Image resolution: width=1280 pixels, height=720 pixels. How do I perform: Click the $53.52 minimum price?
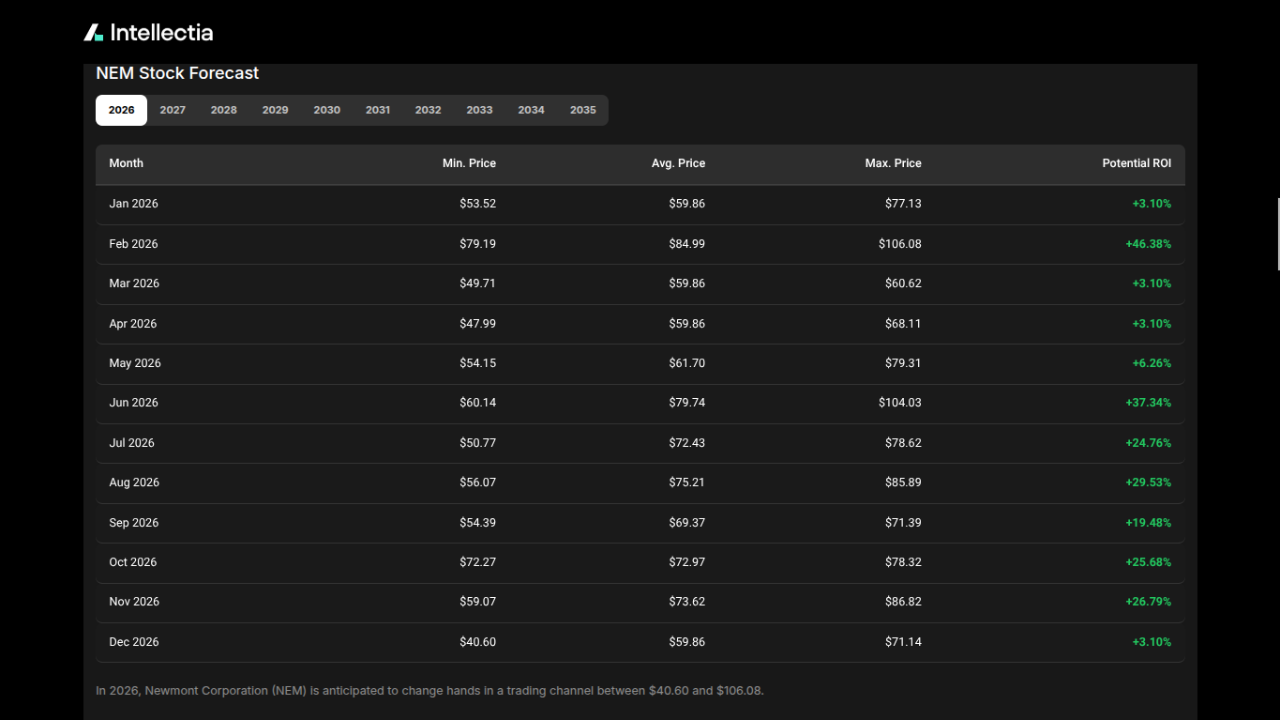click(478, 204)
